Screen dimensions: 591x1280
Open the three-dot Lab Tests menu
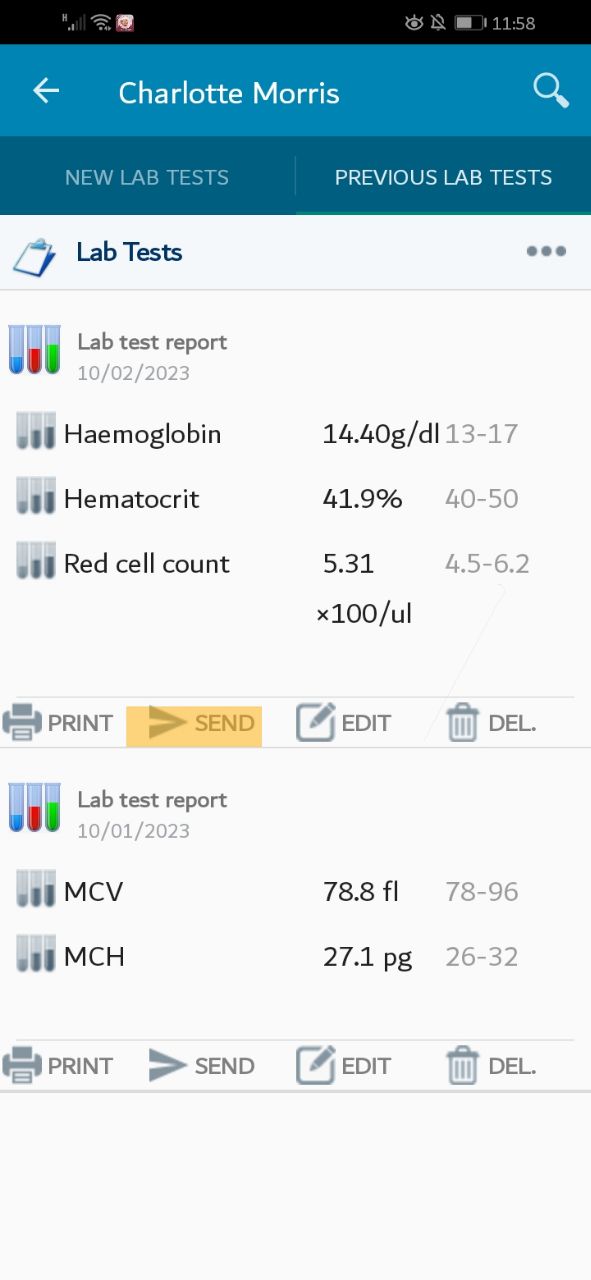tap(546, 252)
